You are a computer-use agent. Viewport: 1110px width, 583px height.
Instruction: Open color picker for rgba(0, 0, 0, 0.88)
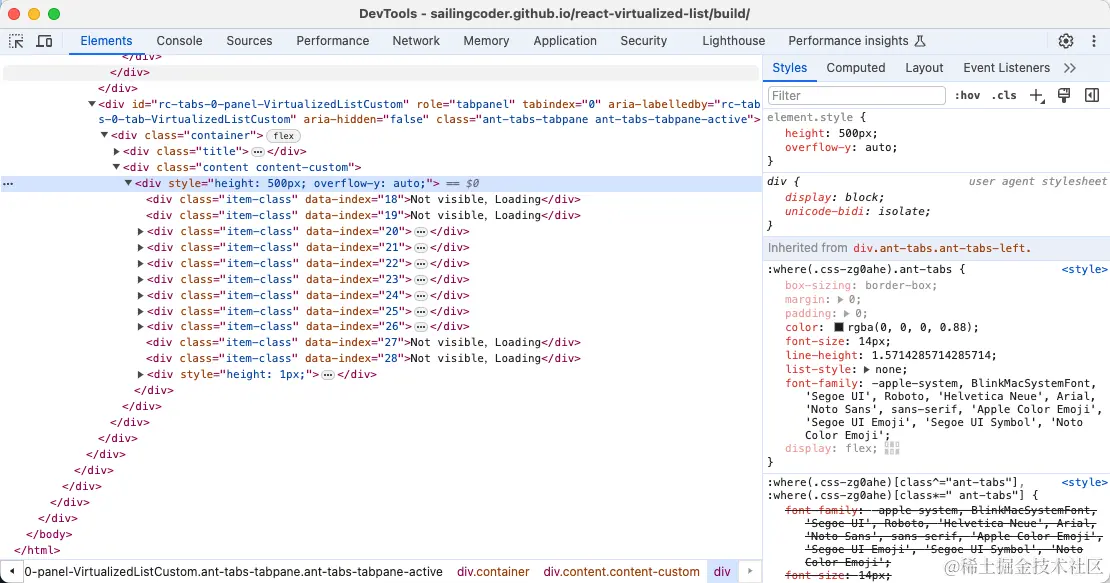tap(840, 327)
